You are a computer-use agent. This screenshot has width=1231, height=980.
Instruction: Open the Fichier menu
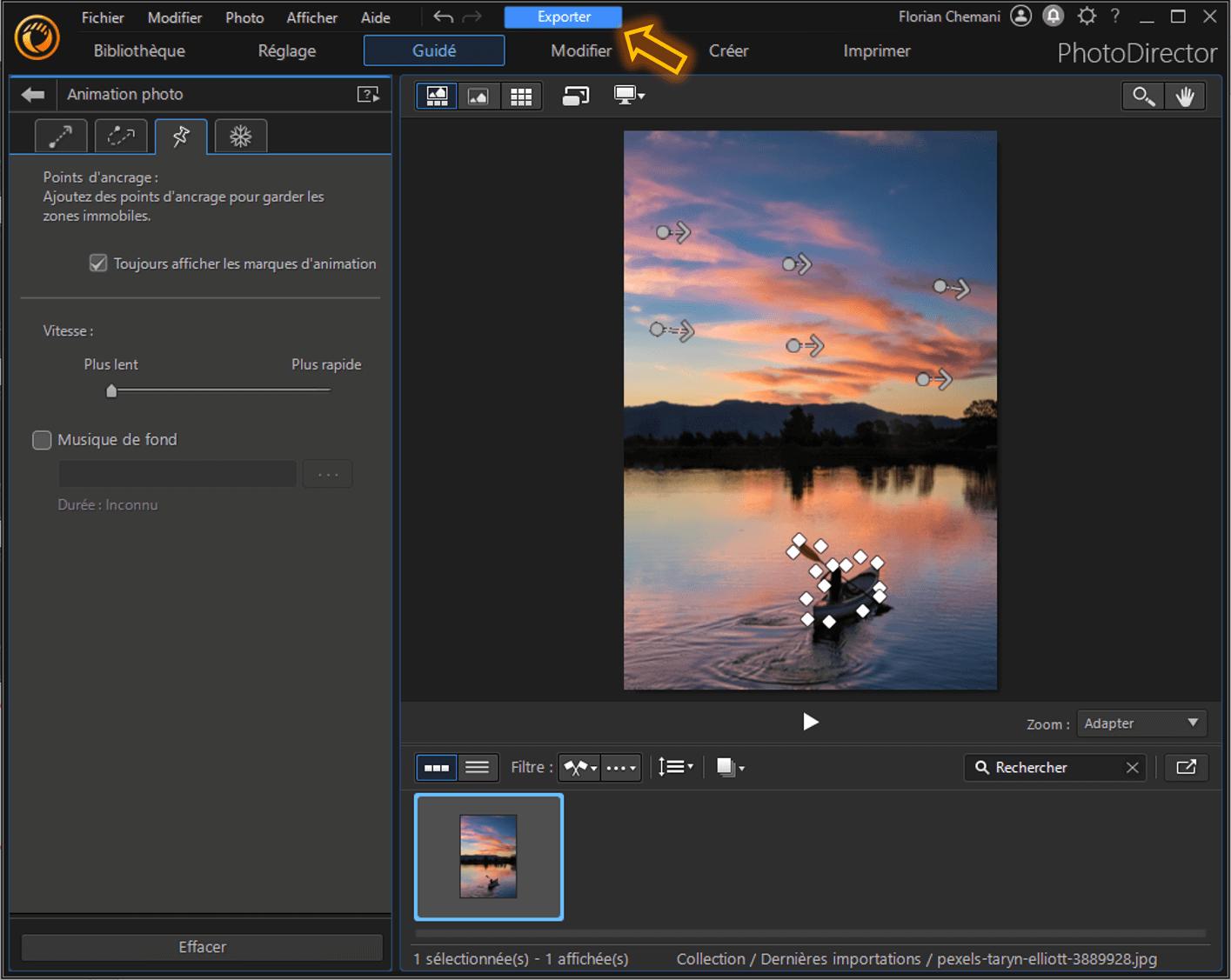tap(103, 17)
